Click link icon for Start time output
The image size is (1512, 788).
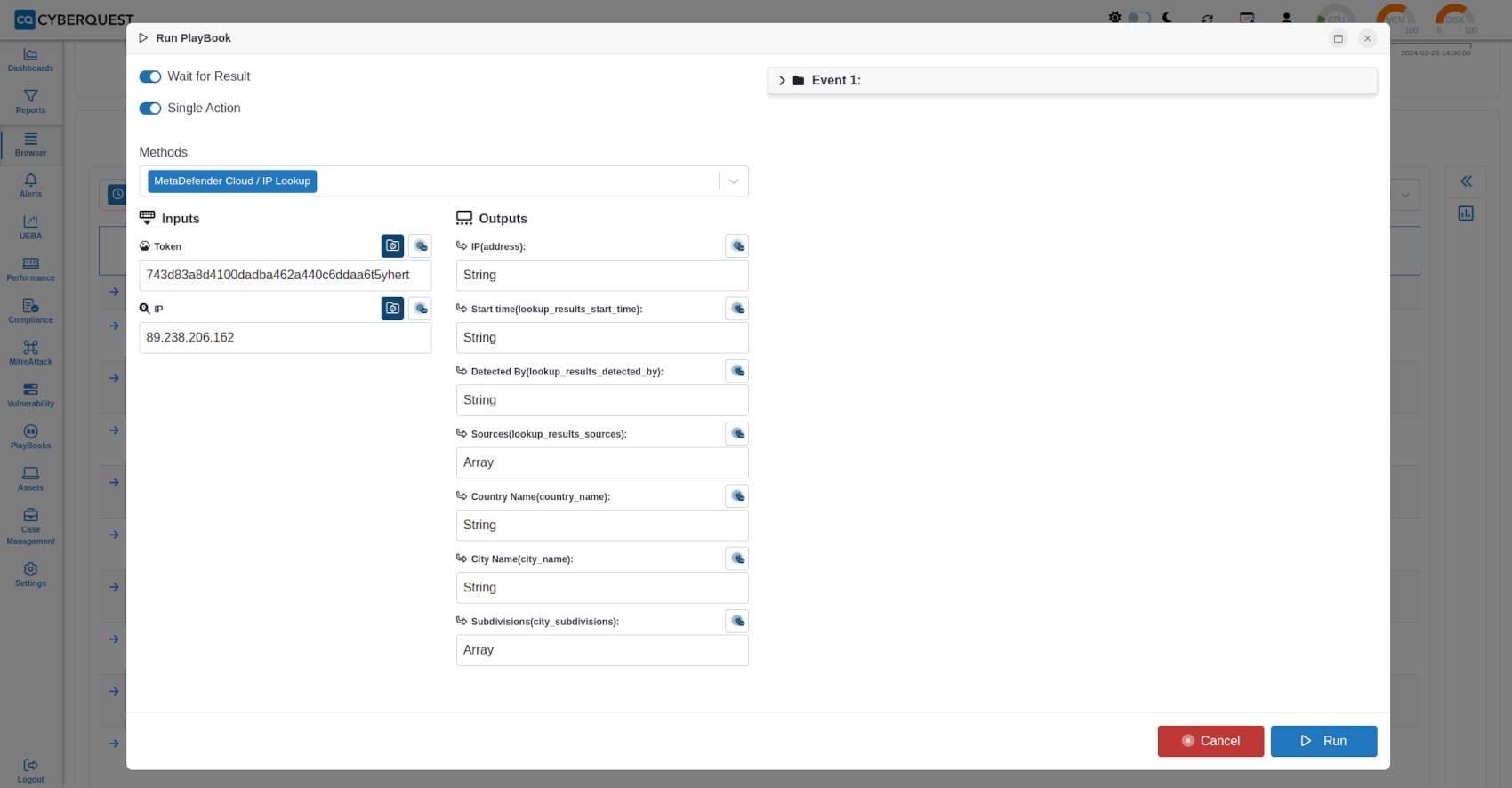[737, 308]
